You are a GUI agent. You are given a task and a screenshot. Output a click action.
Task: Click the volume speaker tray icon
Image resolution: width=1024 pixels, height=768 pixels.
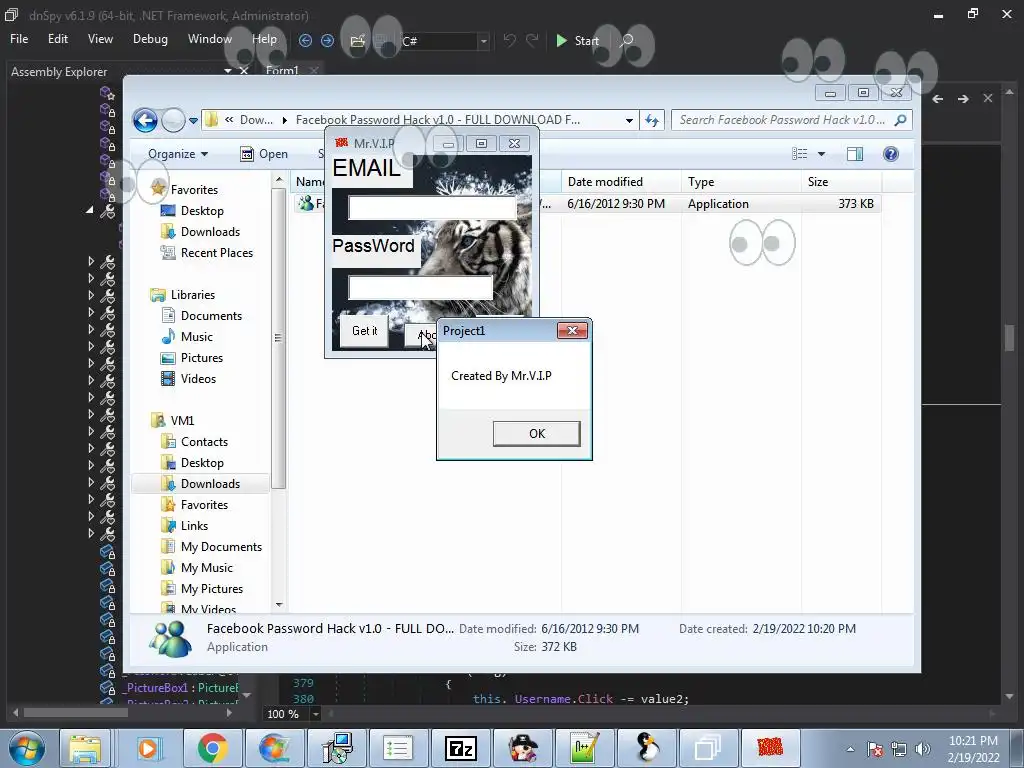click(922, 749)
